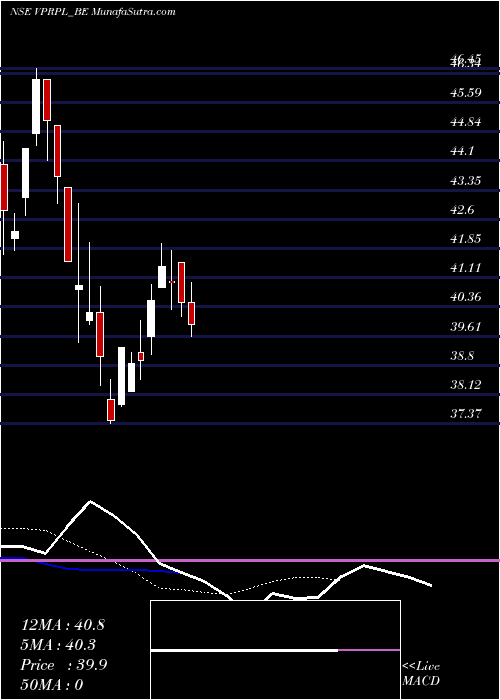
Task: Click the 44.1 price axis label
Action: 462,151
